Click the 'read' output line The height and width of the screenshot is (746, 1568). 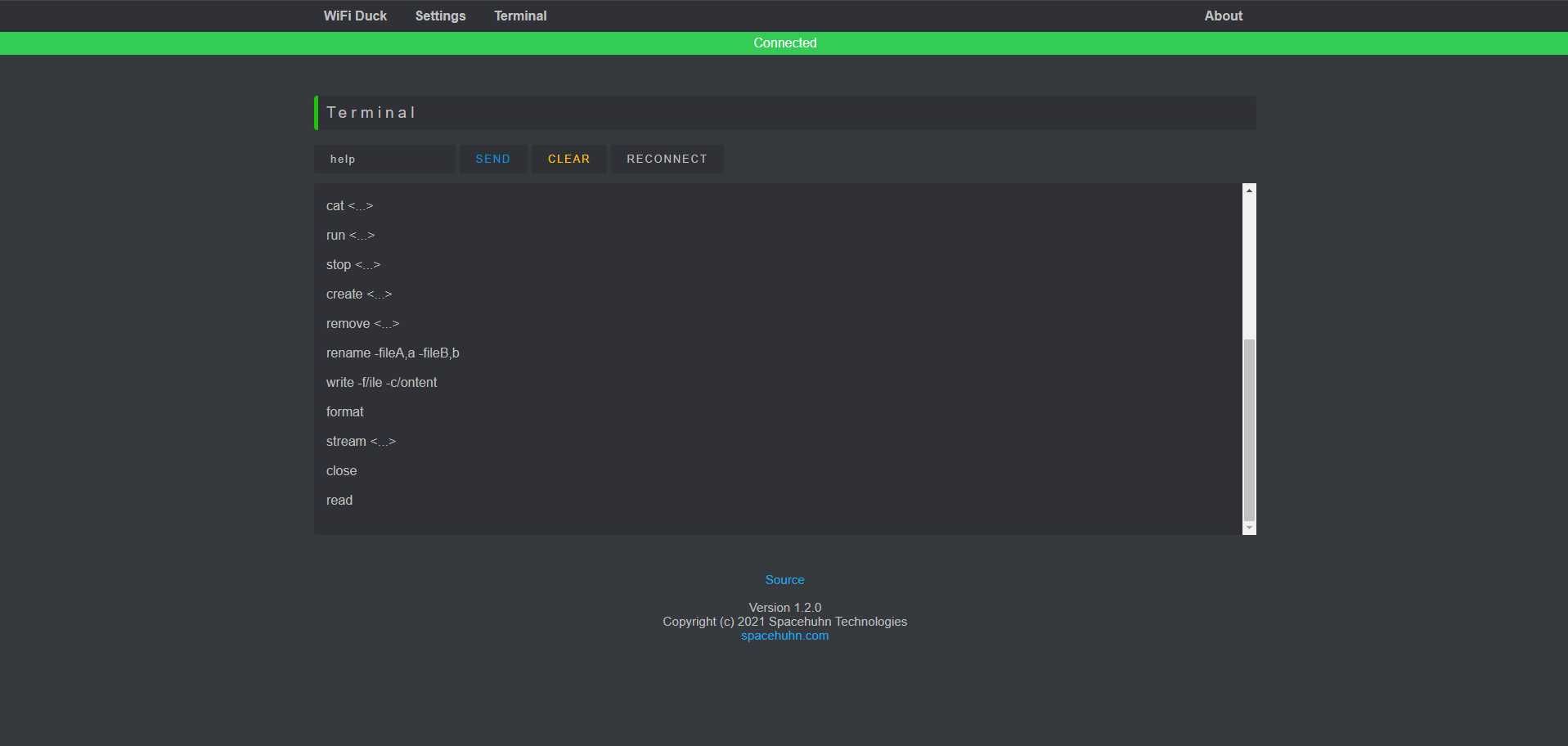[x=339, y=501]
